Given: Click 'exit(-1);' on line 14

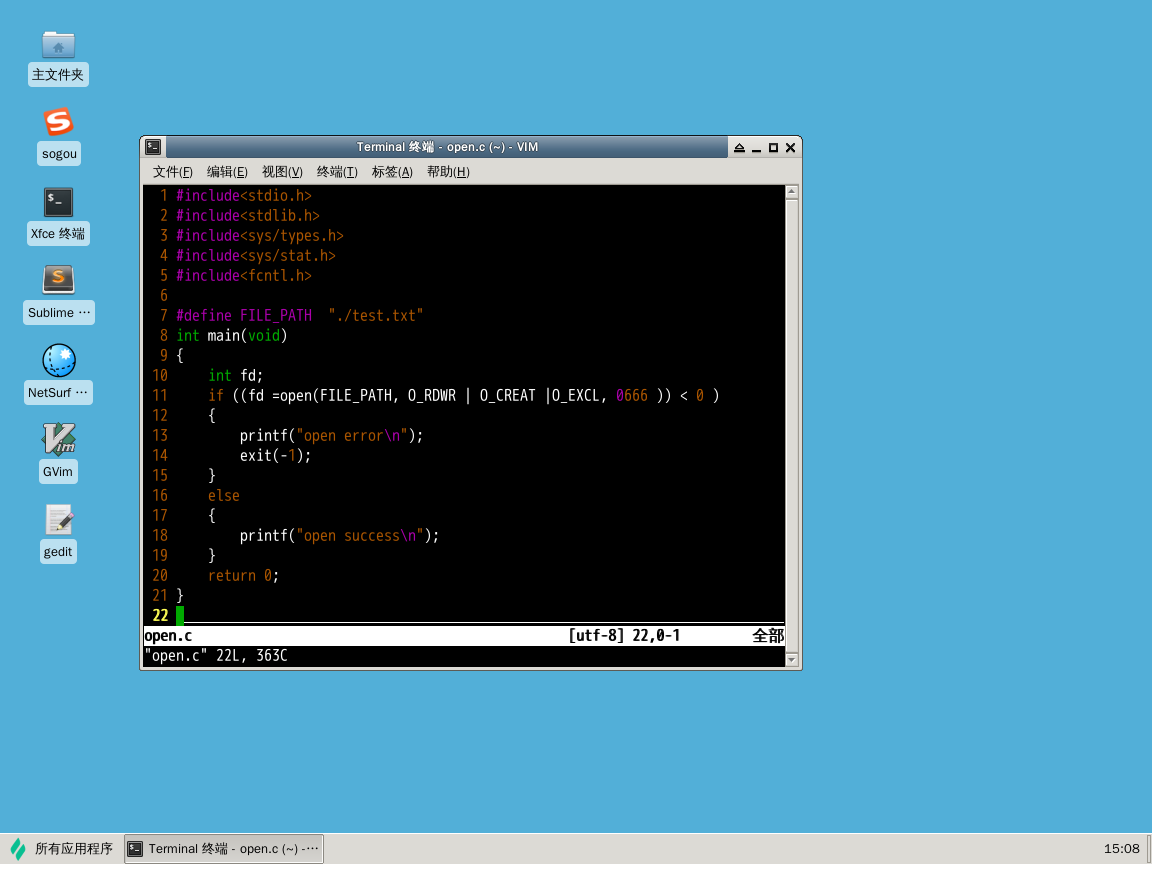Looking at the screenshot, I should coord(276,455).
